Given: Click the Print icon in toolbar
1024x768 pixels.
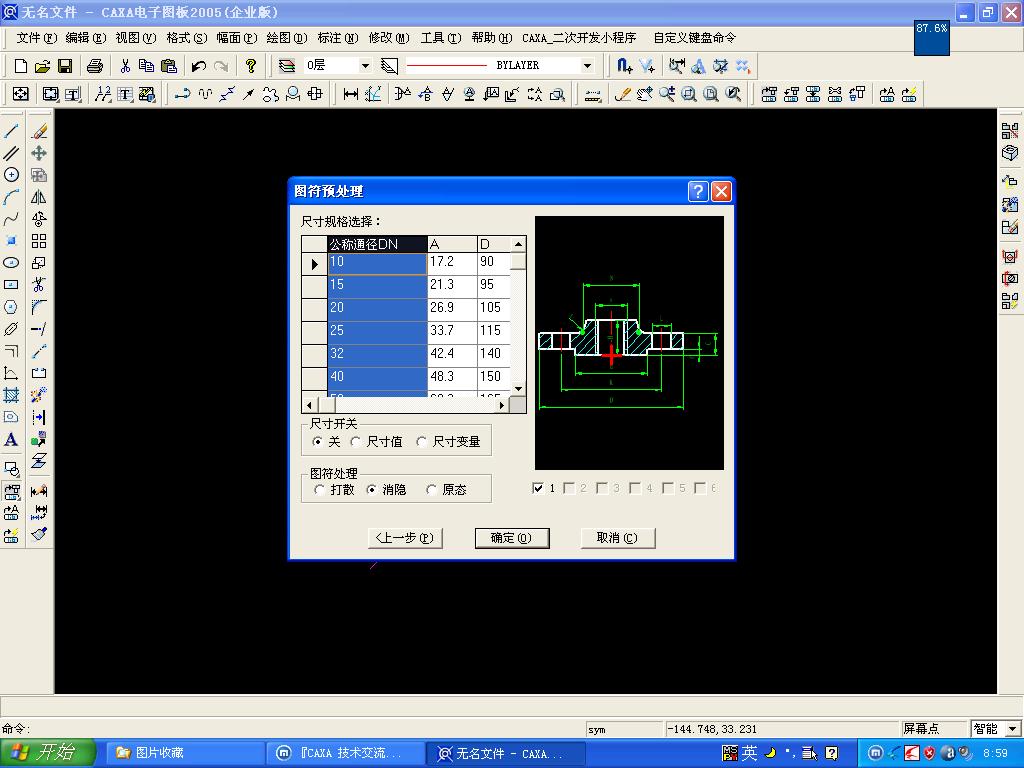Looking at the screenshot, I should tap(95, 65).
